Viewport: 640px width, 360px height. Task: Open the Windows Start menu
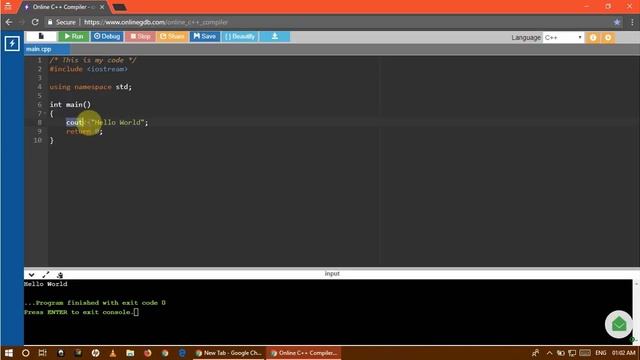tap(8, 353)
